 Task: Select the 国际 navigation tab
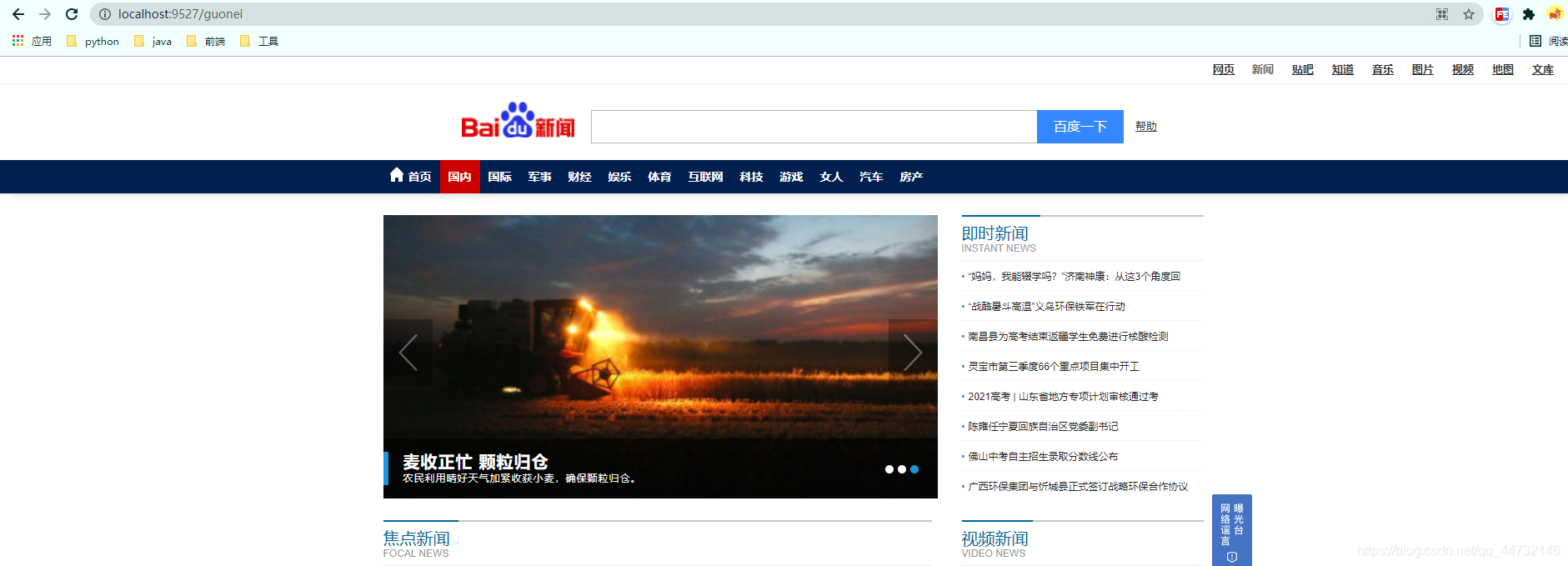500,177
